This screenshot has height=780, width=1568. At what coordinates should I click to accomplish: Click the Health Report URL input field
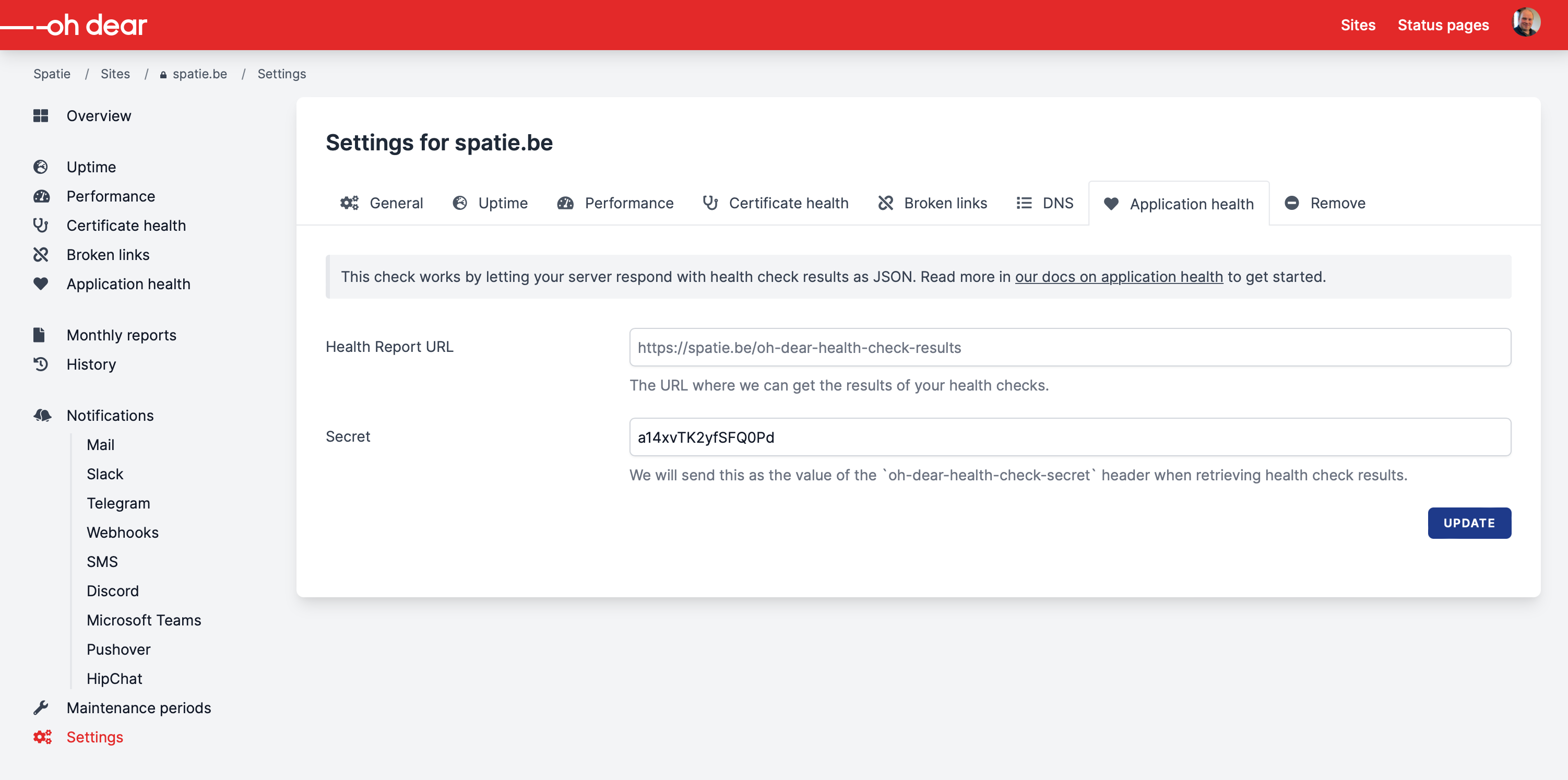(x=1070, y=347)
